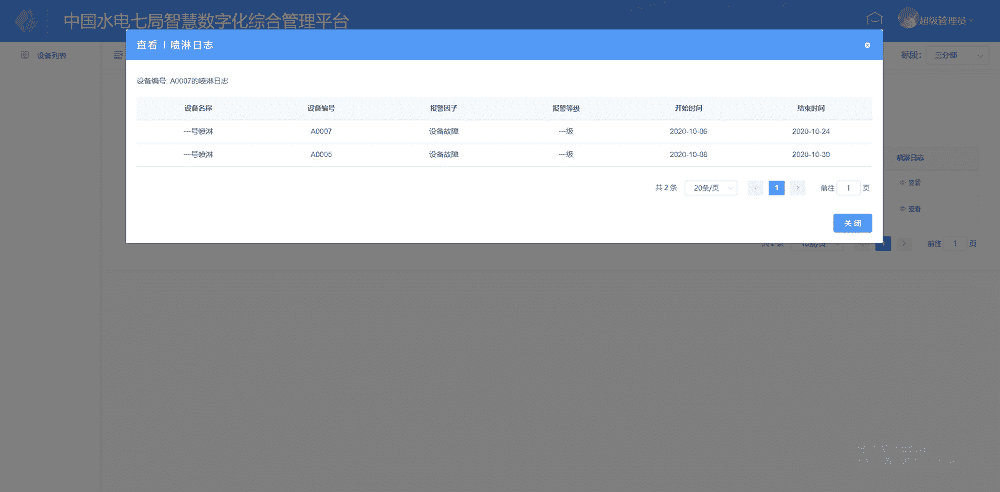Viewport: 1000px width, 492px height.
Task: Go to previous page in dialog pagination
Action: (x=756, y=188)
